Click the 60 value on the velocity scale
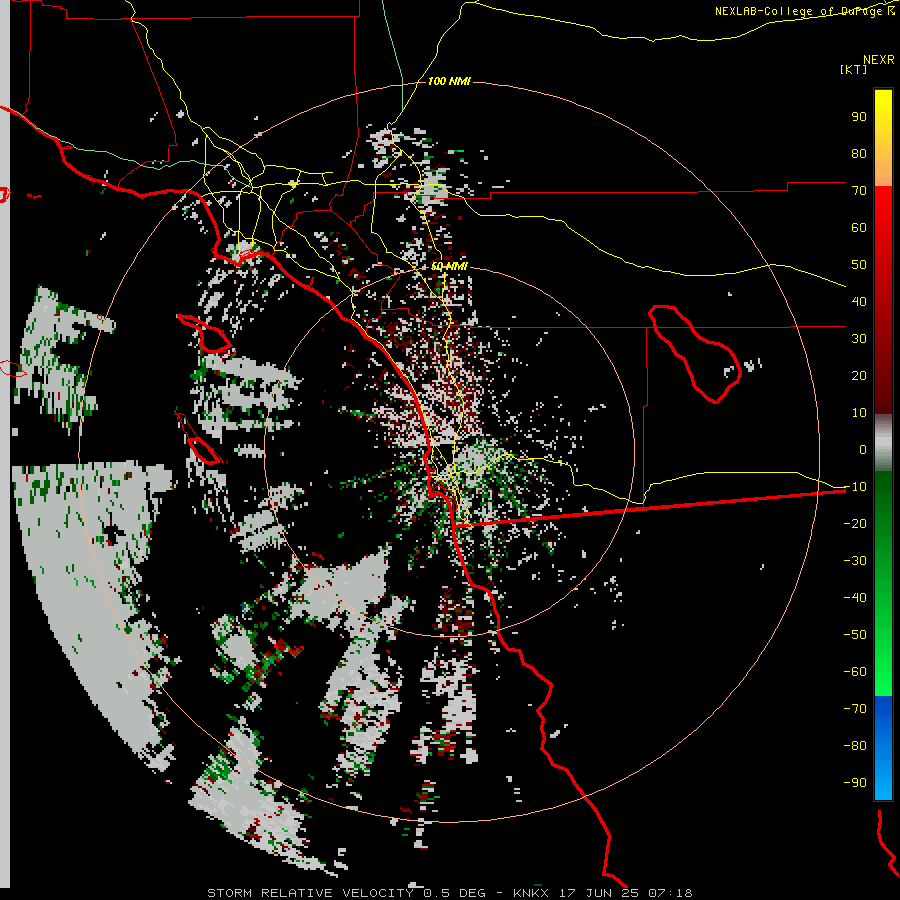This screenshot has height=900, width=900. (859, 228)
